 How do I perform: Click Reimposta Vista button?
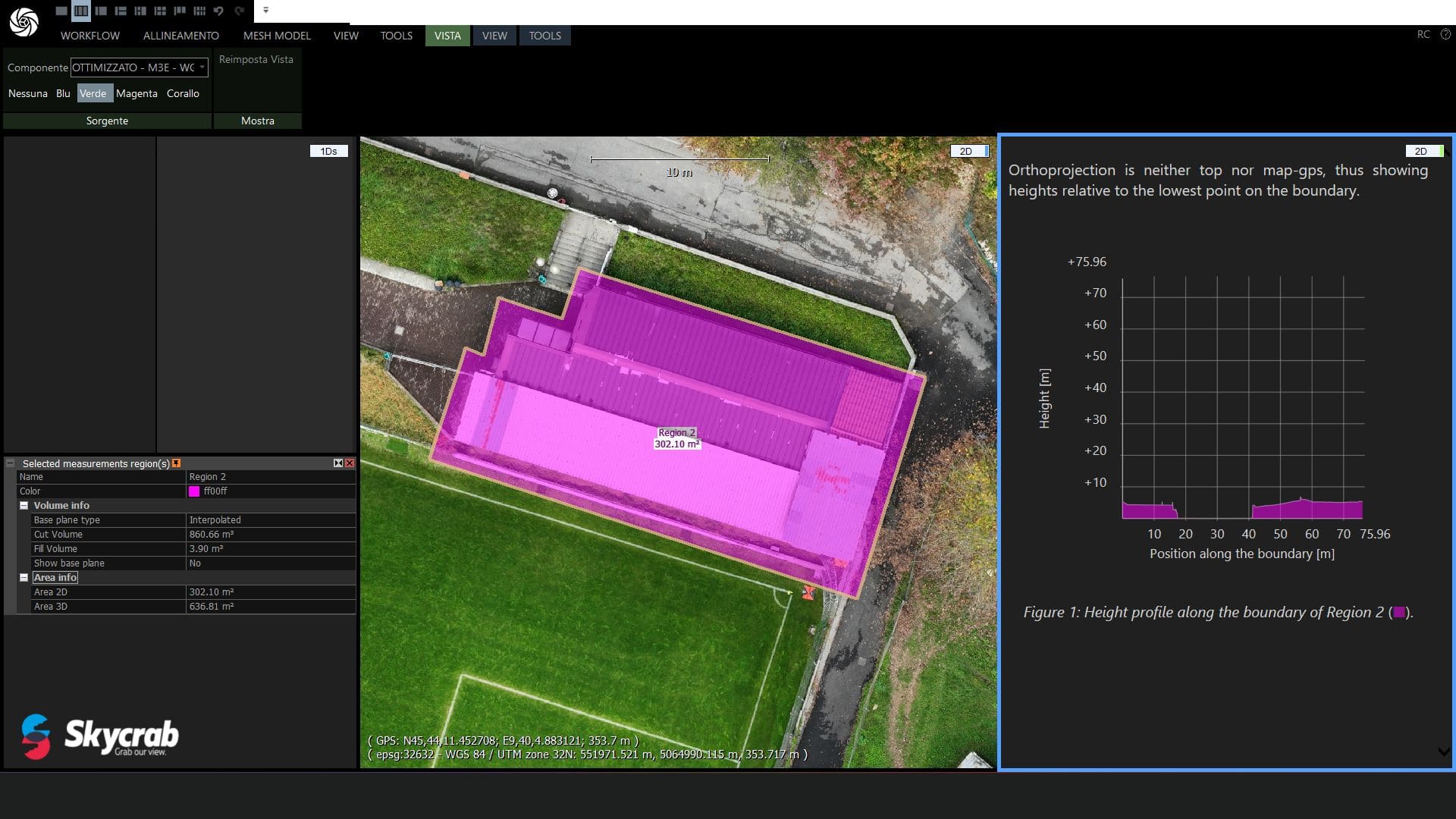click(x=256, y=59)
